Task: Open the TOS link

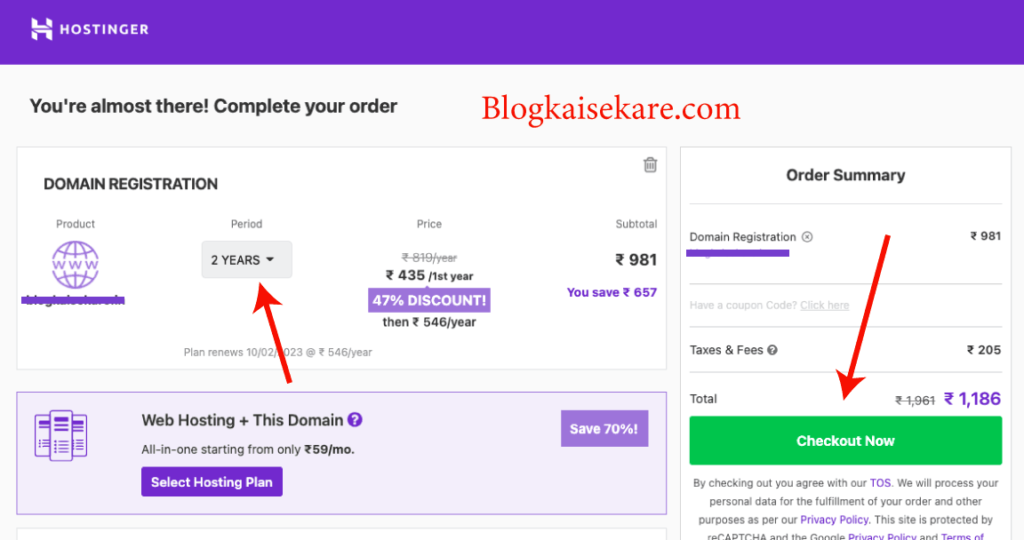Action: point(880,483)
